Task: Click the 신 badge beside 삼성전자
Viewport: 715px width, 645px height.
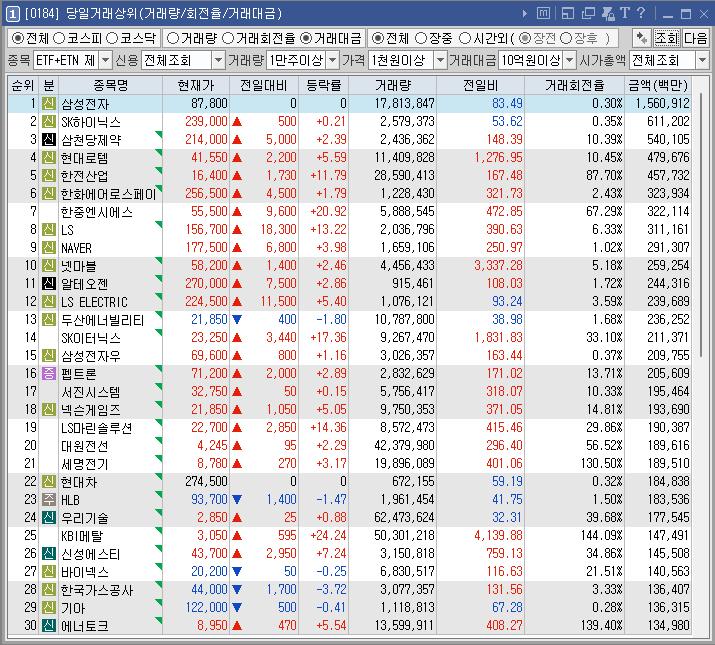Action: 49,104
